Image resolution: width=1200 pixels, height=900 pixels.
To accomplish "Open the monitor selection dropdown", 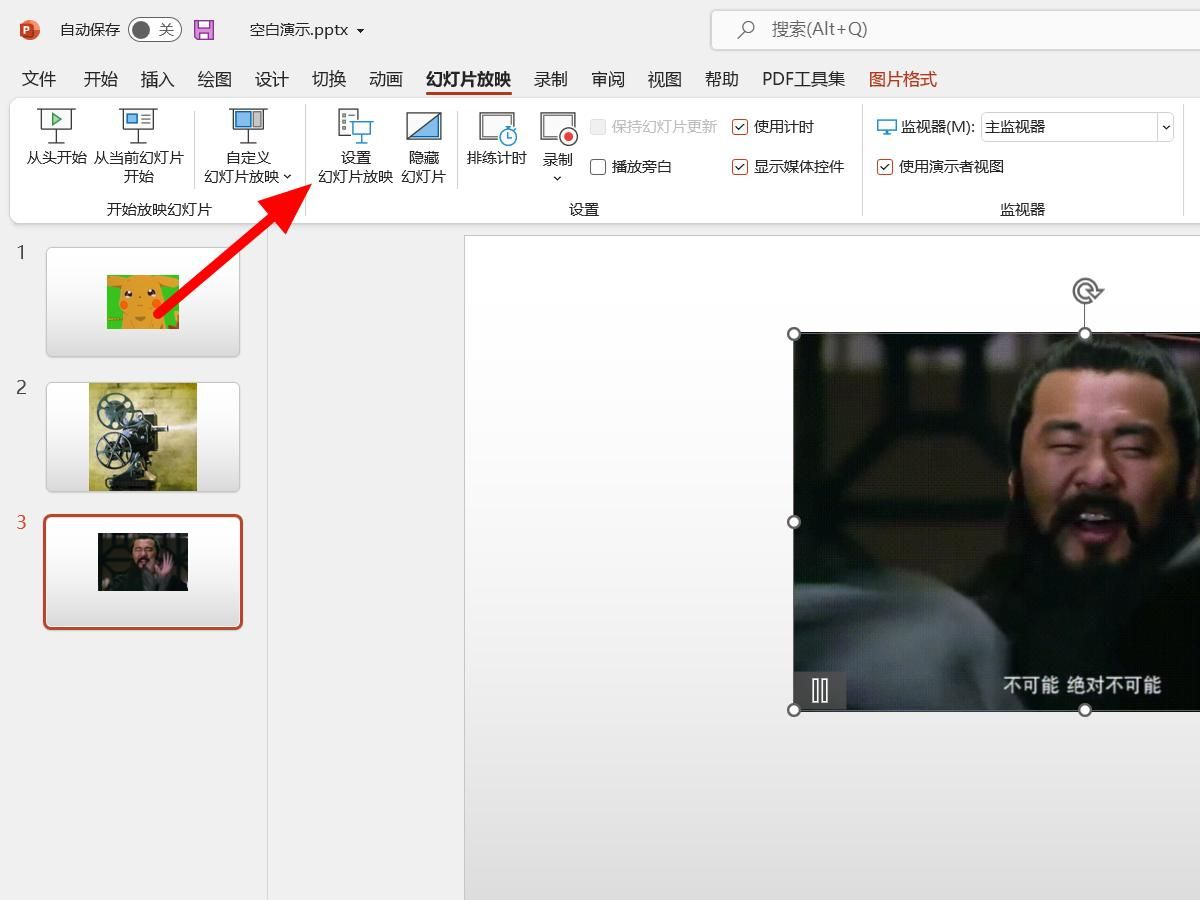I will pos(1165,127).
